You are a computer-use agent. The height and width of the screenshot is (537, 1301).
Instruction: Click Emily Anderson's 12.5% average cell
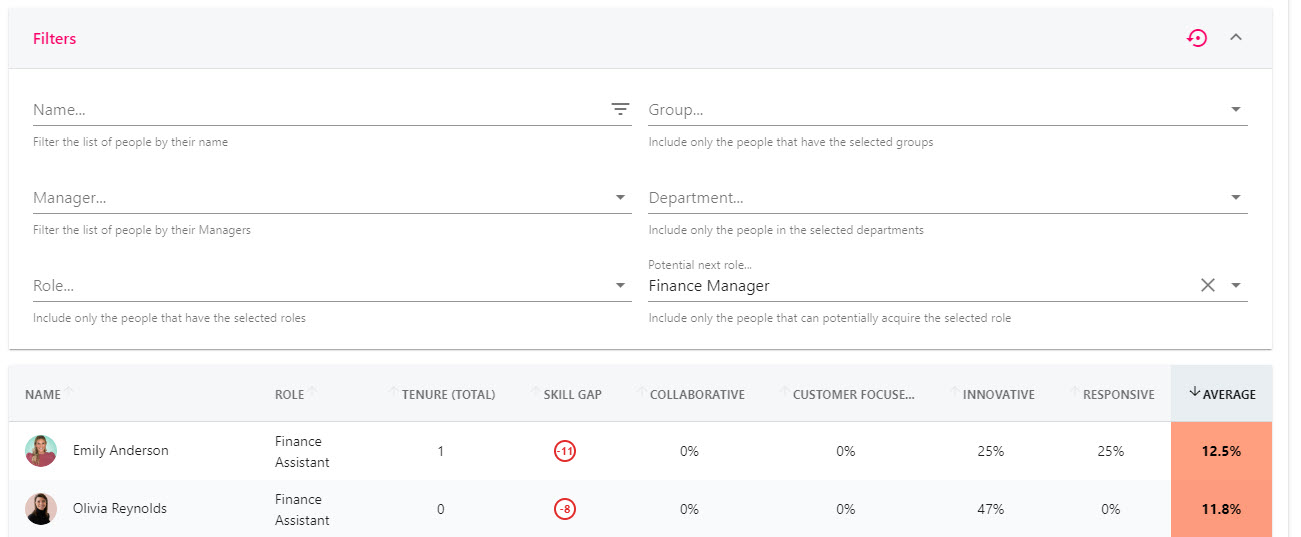click(1221, 451)
